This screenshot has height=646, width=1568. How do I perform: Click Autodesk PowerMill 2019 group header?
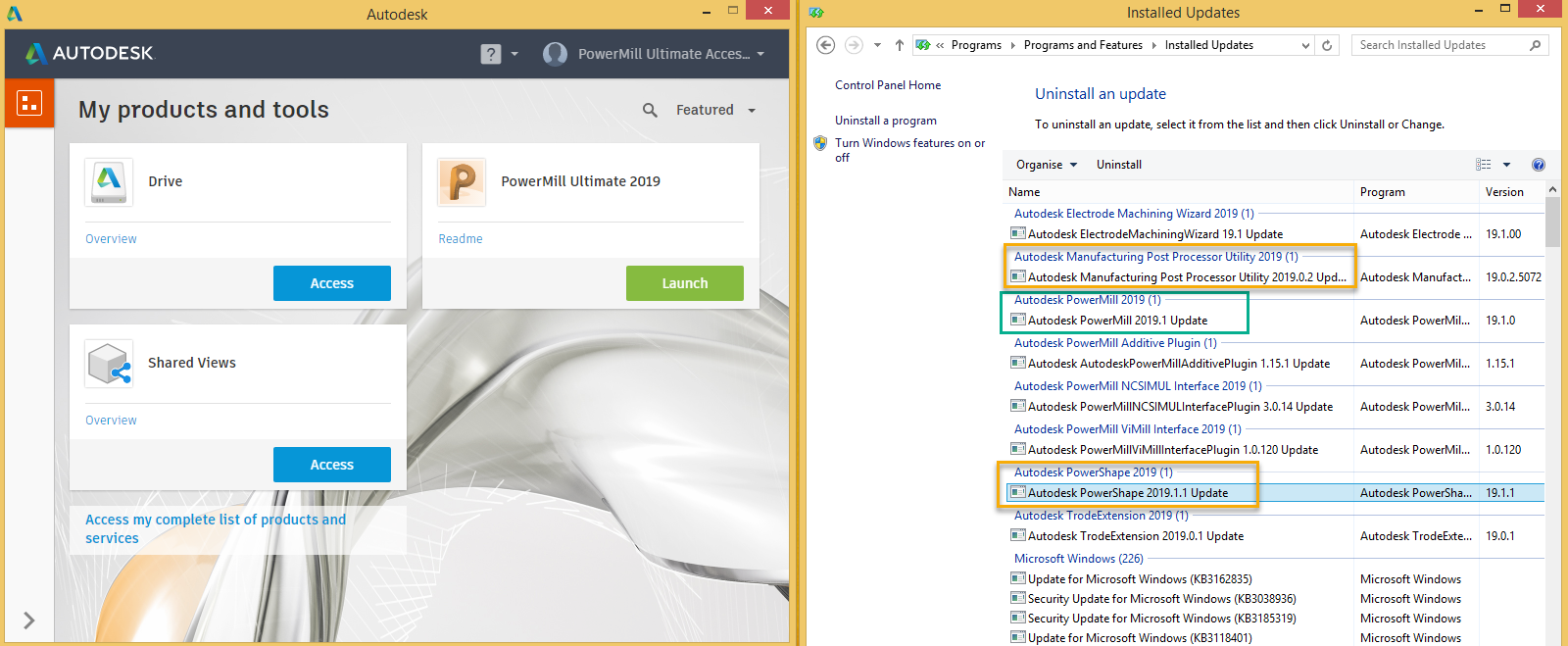point(1088,300)
